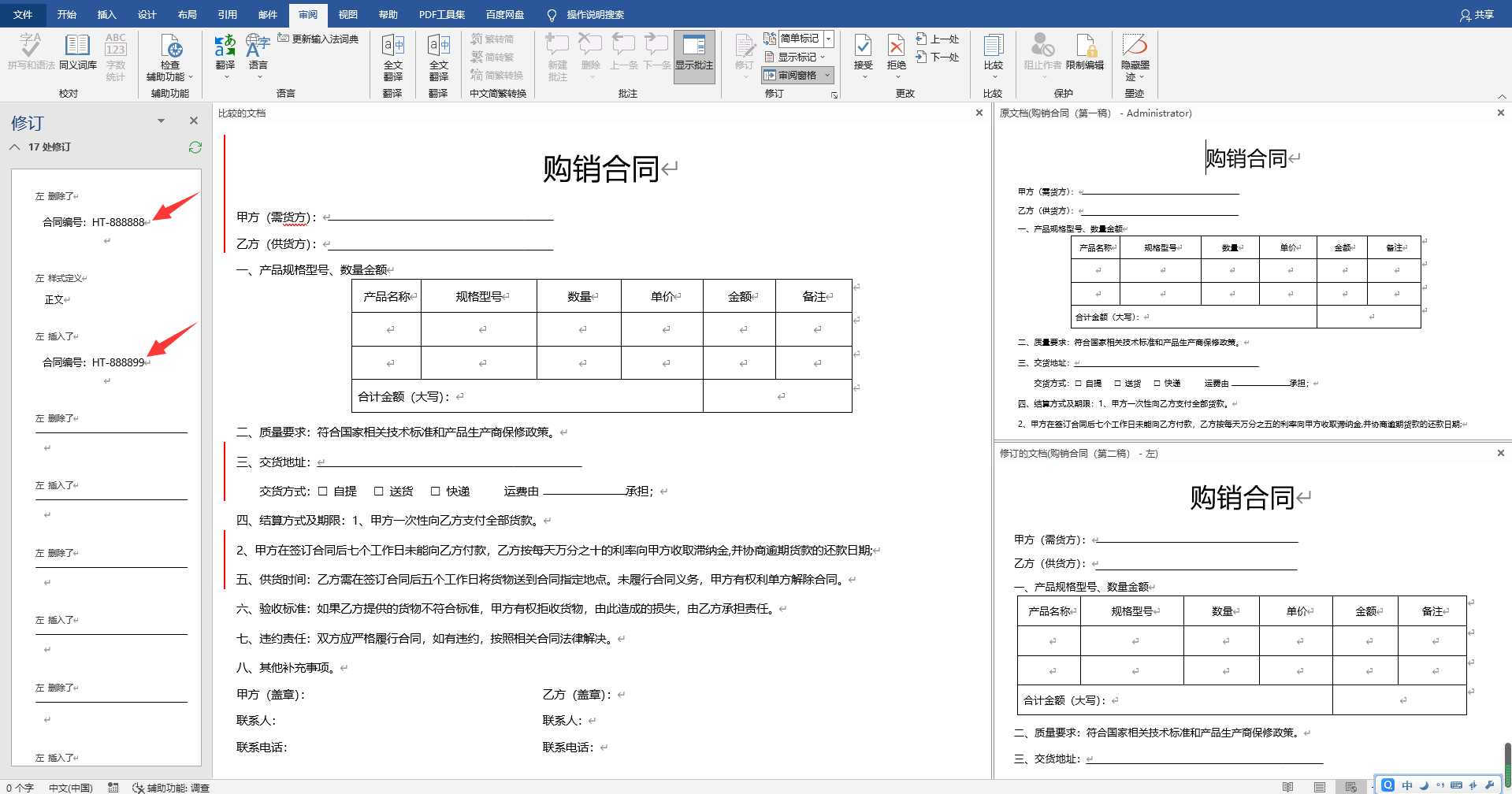This screenshot has width=1512, height=794.
Task: Close the 原文档 original document pane
Action: pyautogui.click(x=1501, y=113)
